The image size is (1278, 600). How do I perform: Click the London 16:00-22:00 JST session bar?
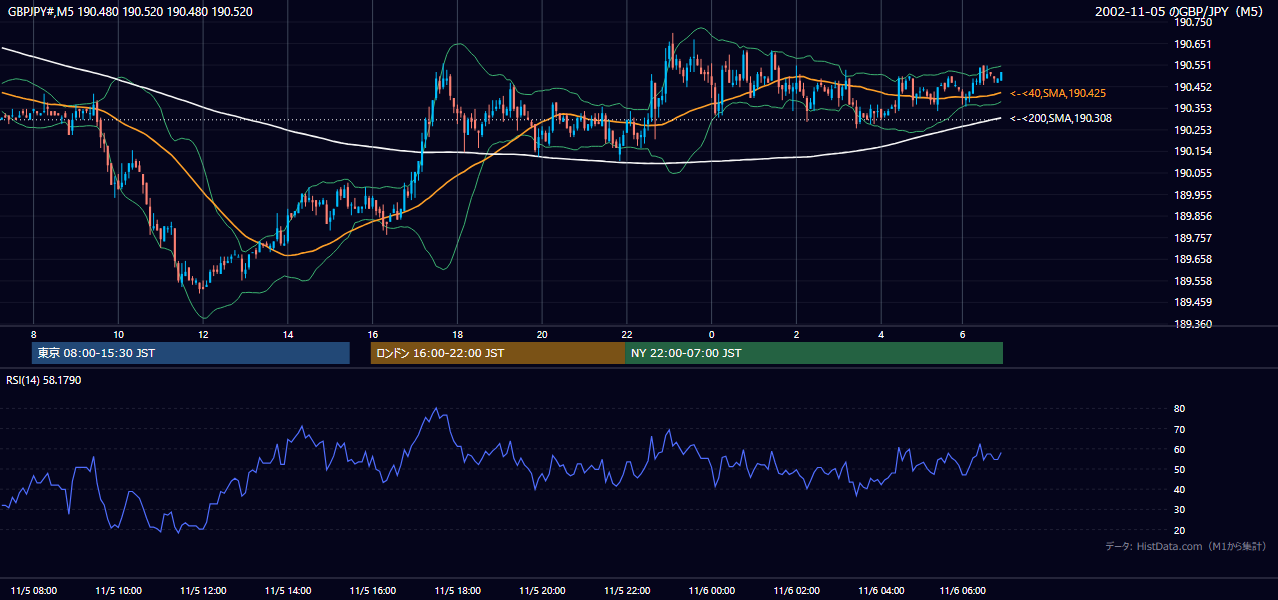(x=498, y=353)
